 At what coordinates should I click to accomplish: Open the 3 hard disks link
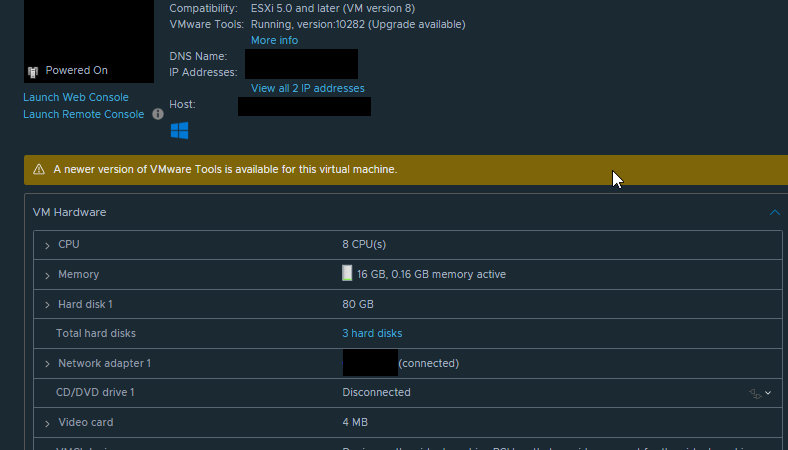[372, 333]
